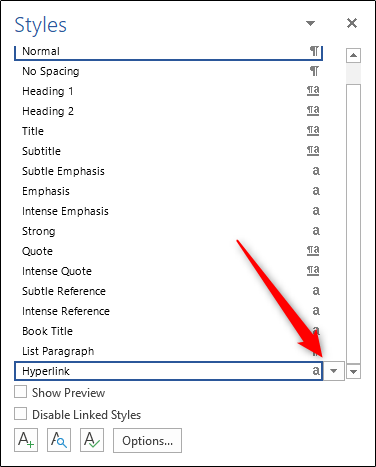
Task: Select the Heading 2 style
Action: pyautogui.click(x=168, y=111)
